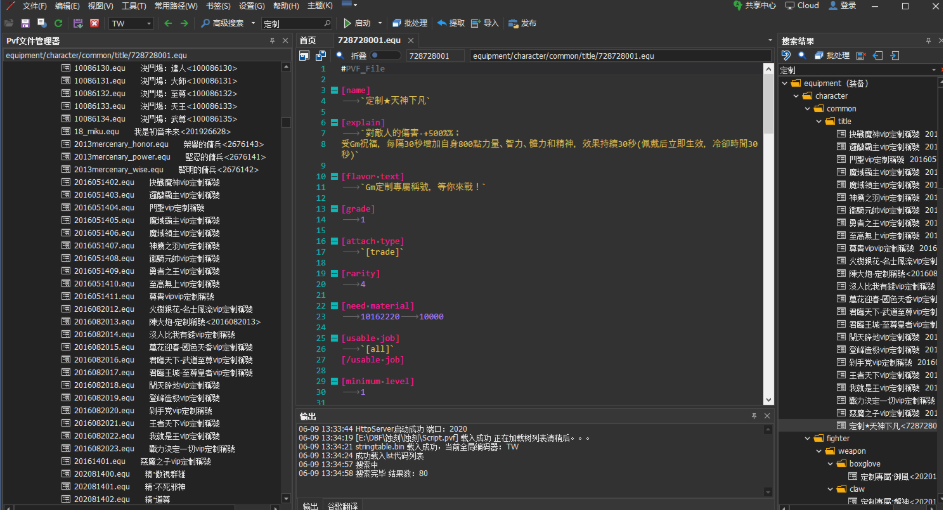Collapse the [flavor text] code block
The image size is (943, 510).
tap(334, 177)
